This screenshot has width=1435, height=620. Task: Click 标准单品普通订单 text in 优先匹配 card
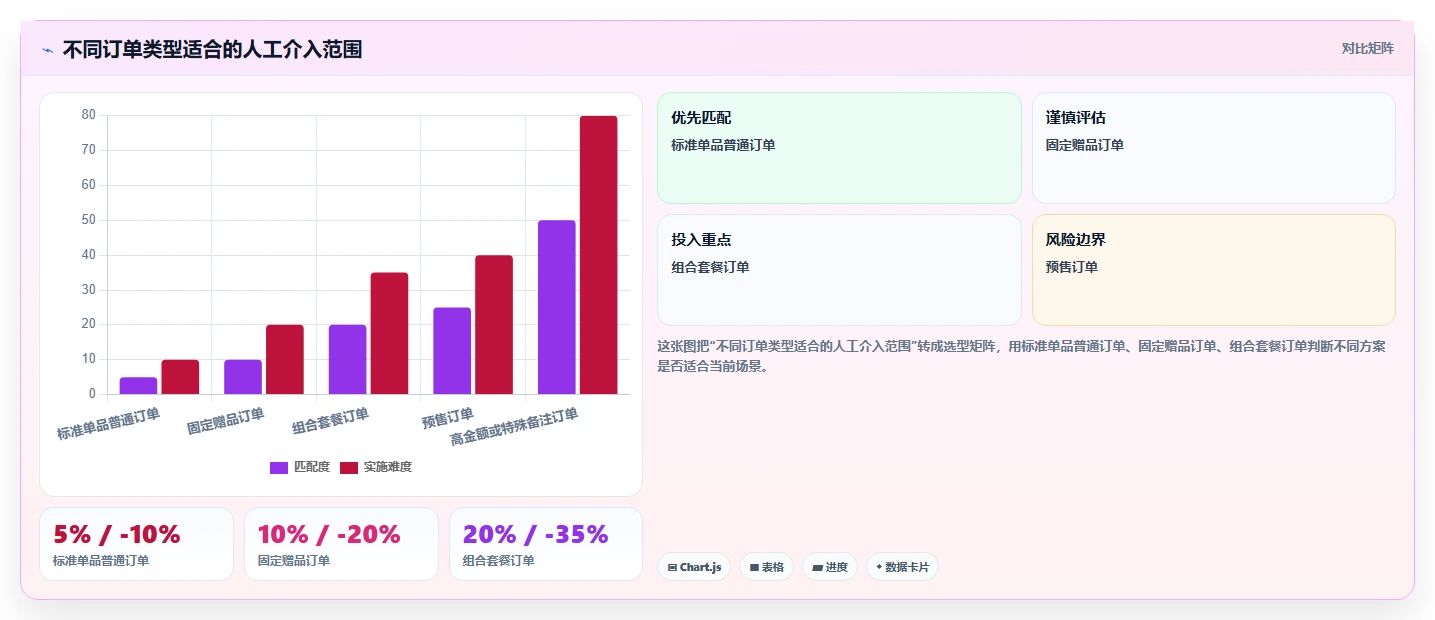pyautogui.click(x=723, y=145)
